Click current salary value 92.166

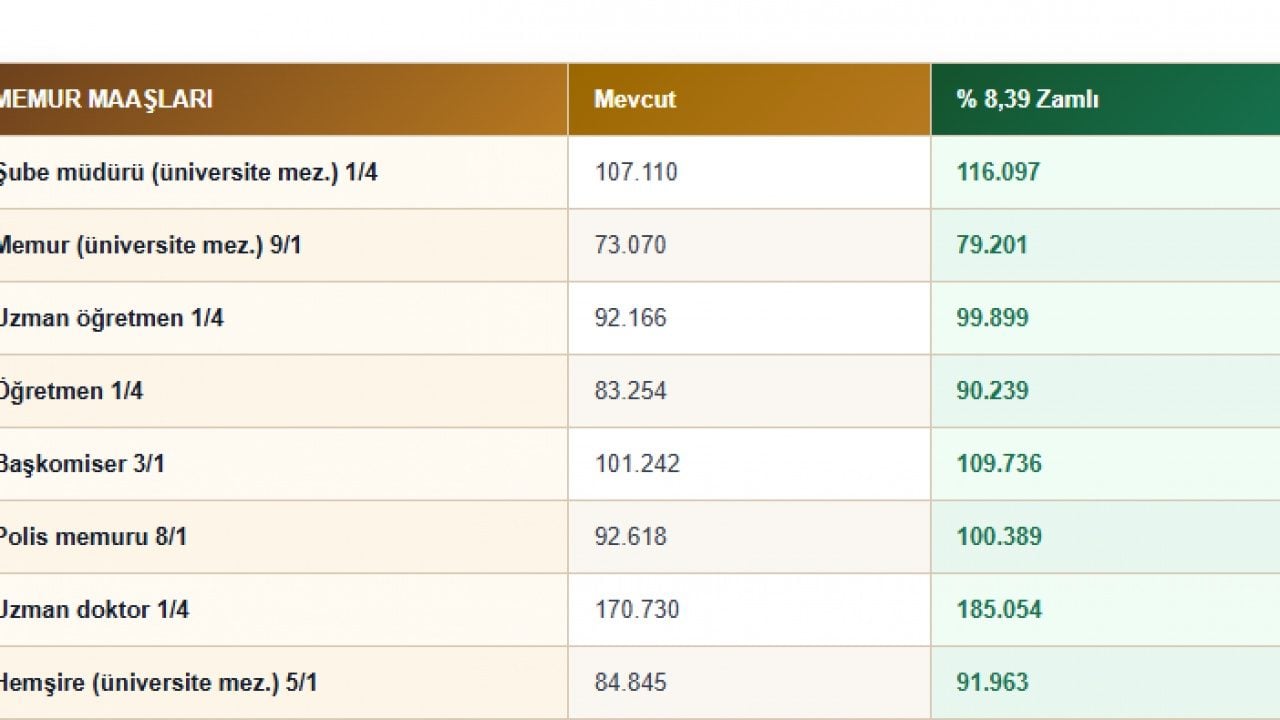click(630, 318)
